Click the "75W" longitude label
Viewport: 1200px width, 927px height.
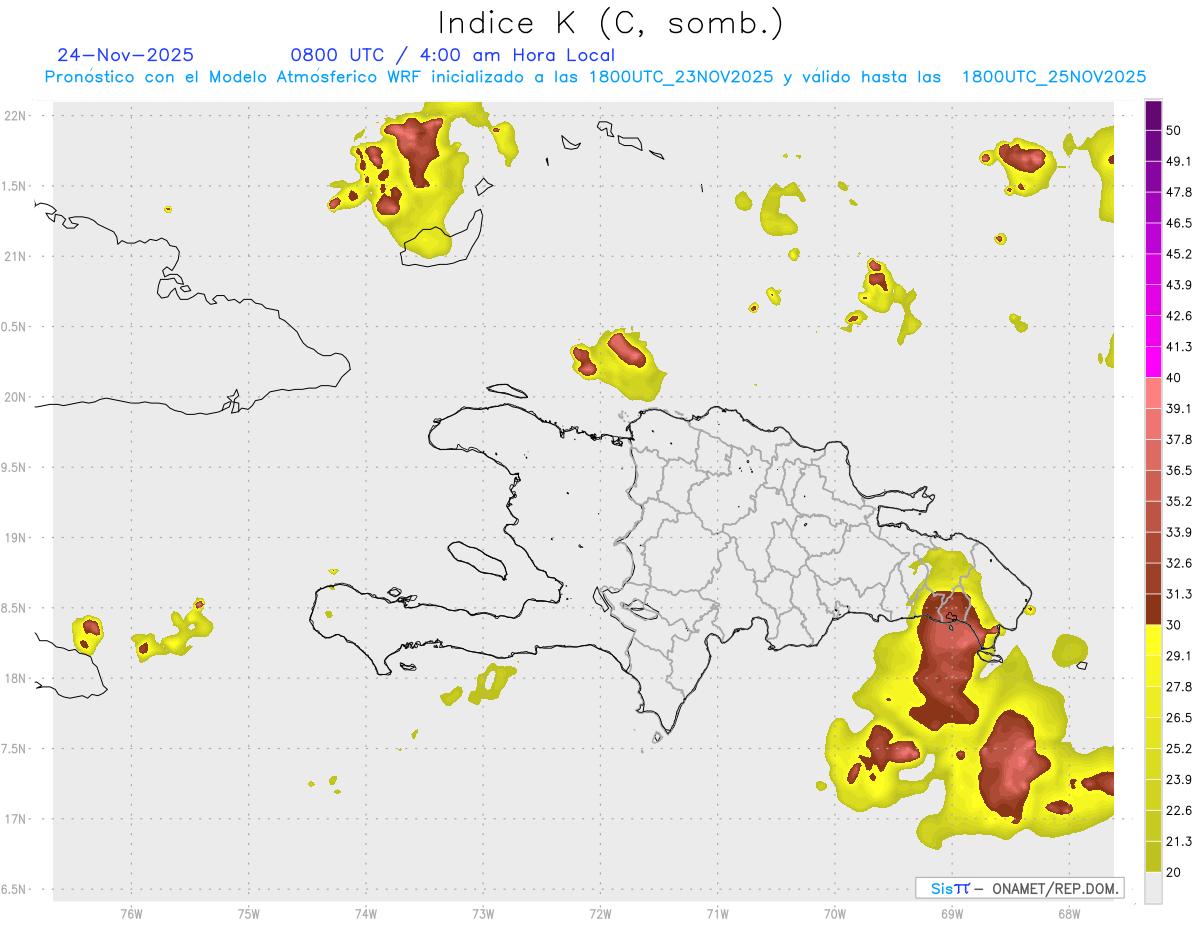point(249,913)
